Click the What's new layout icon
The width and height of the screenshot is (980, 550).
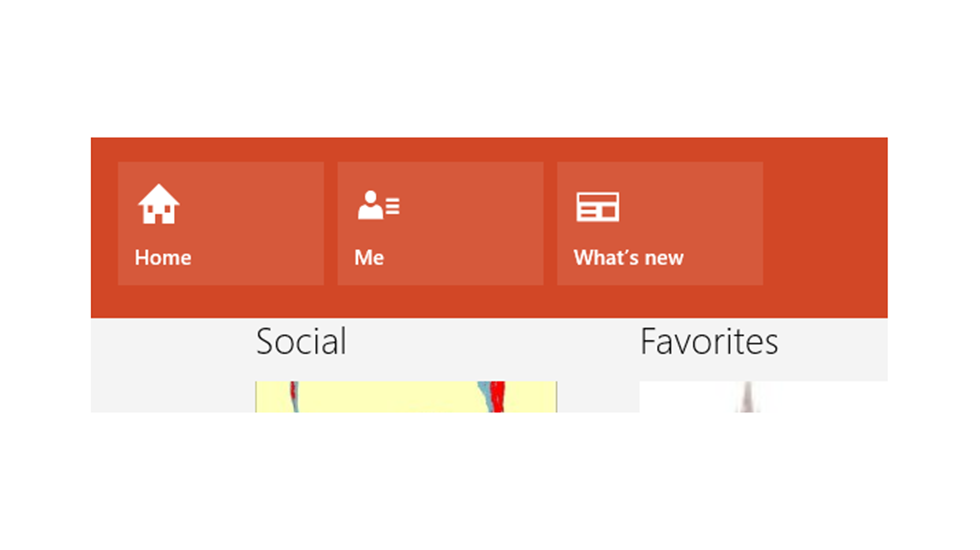pyautogui.click(x=597, y=207)
